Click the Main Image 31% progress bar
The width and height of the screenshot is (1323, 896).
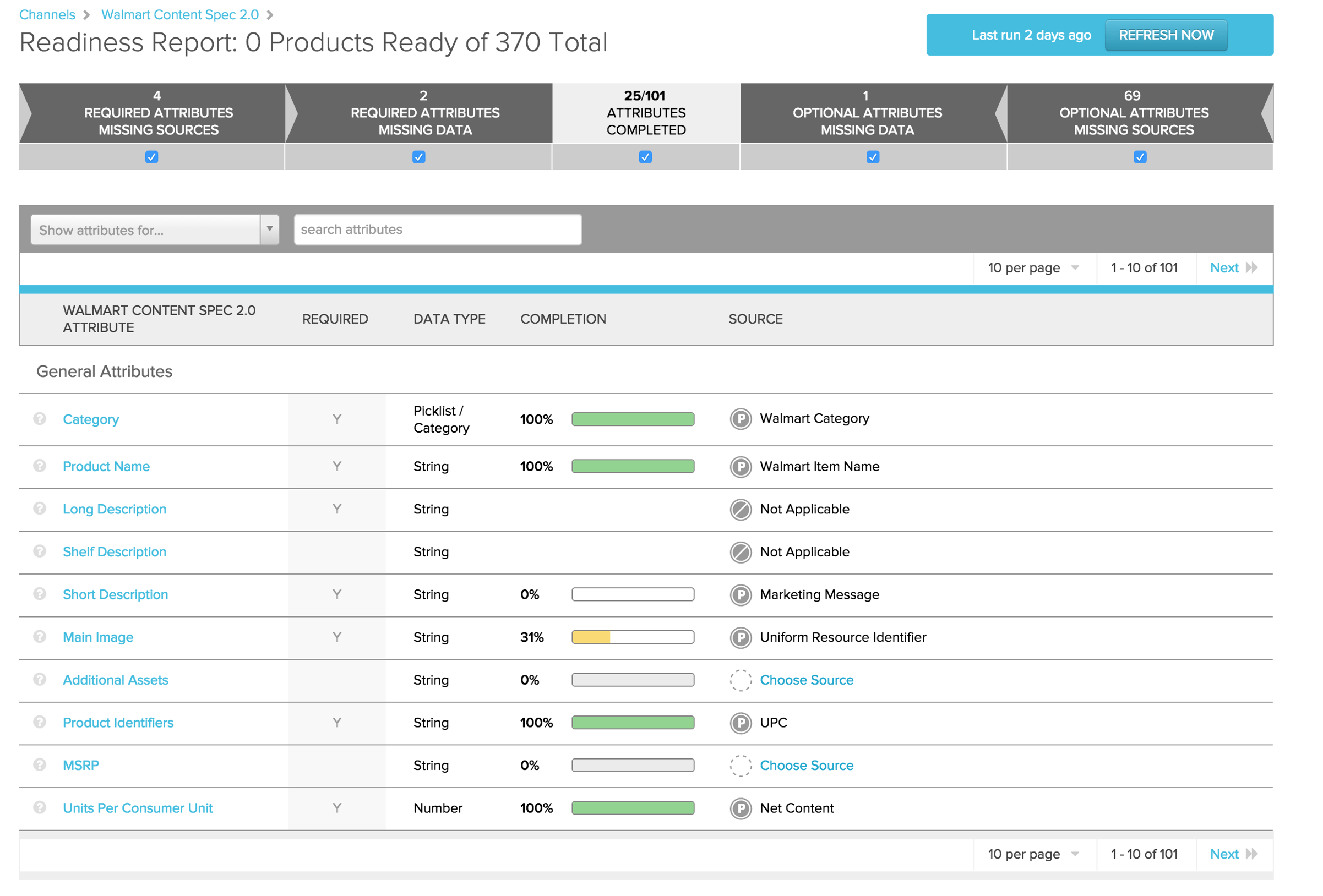[x=633, y=637]
